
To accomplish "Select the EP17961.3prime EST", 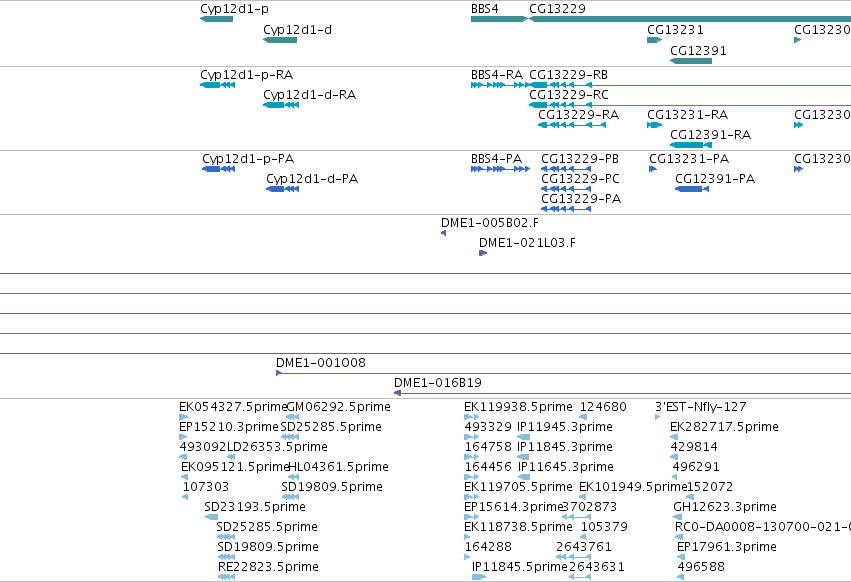I will (x=681, y=557).
